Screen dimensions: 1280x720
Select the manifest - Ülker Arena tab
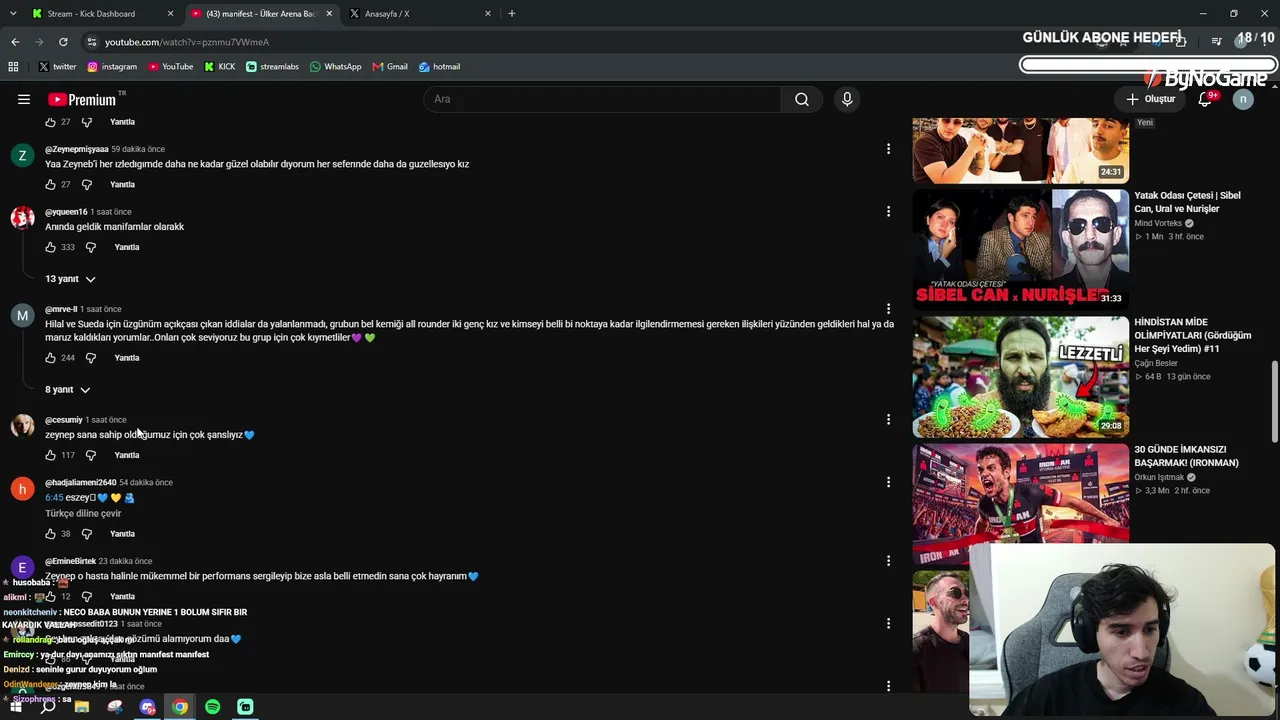261,14
